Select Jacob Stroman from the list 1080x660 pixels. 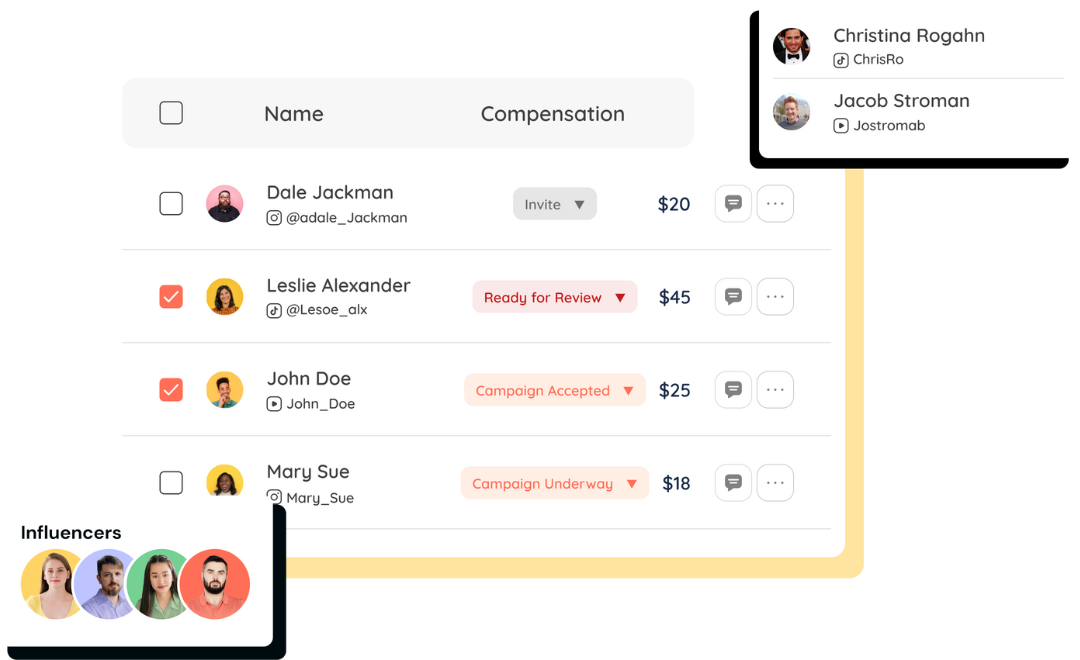(x=900, y=111)
